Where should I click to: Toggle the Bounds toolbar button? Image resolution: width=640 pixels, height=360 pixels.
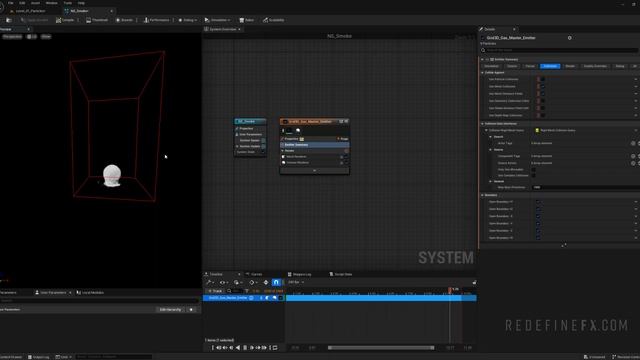pyautogui.click(x=124, y=20)
